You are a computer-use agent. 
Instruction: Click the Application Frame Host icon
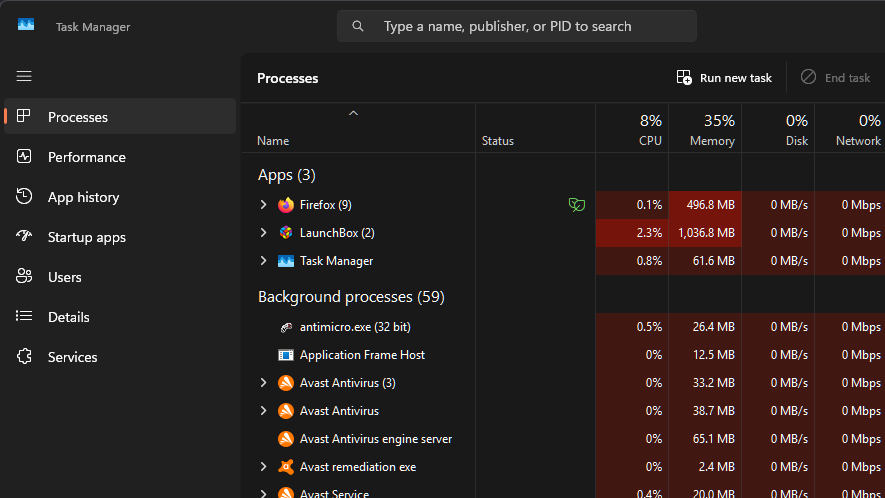[286, 355]
